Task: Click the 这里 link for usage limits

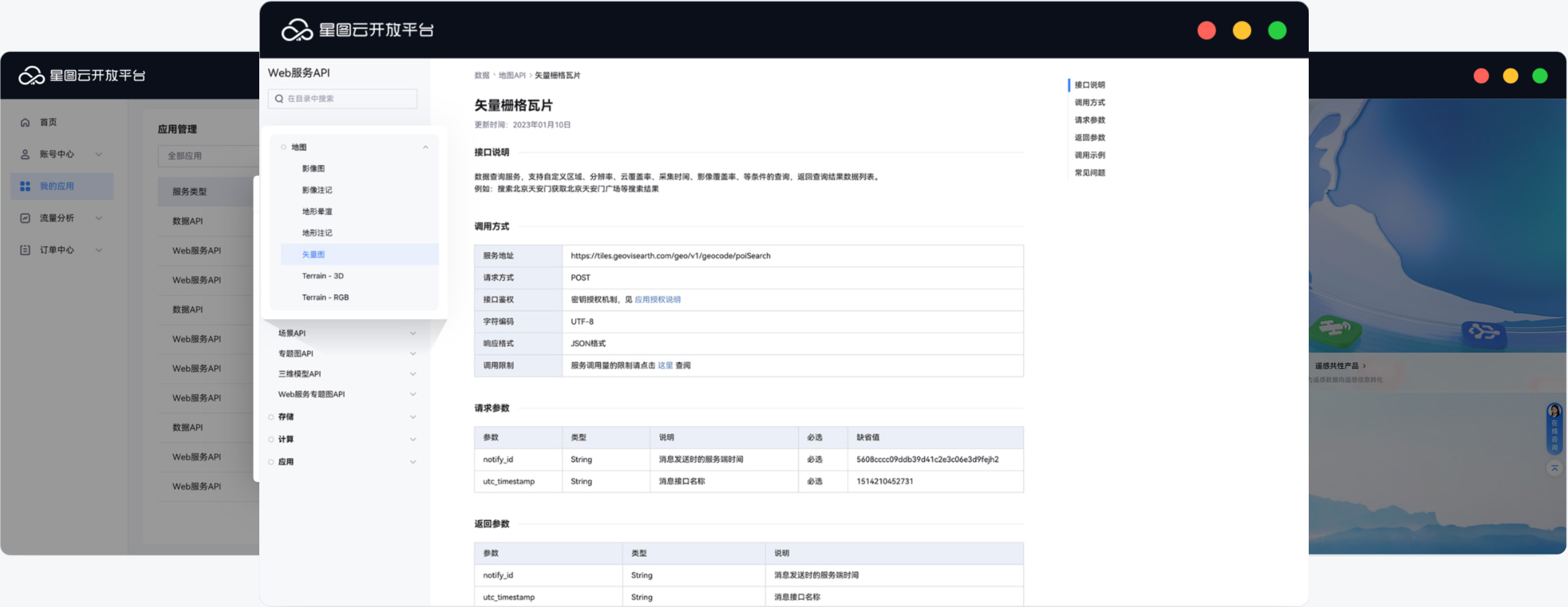Action: [665, 365]
